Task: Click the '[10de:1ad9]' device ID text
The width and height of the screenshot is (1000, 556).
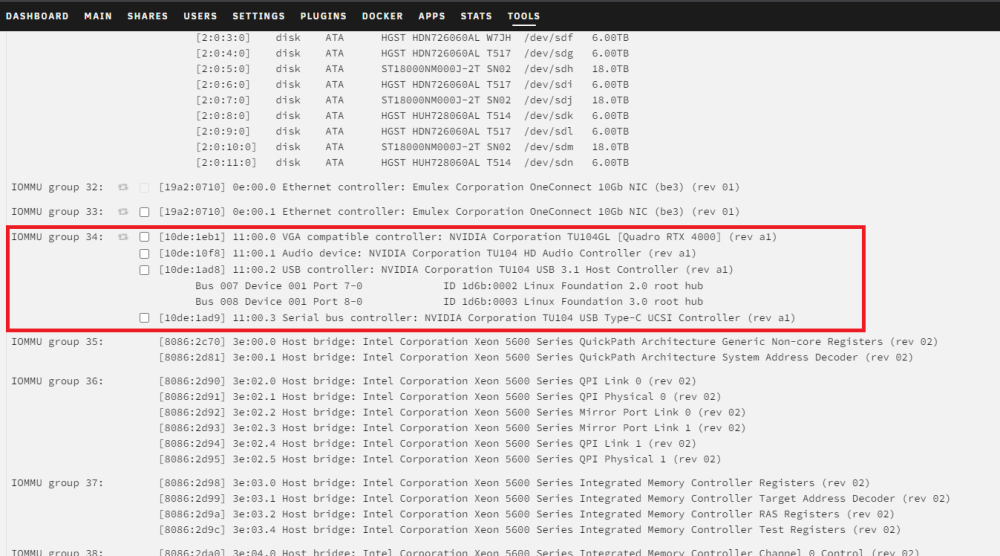Action: (192, 318)
